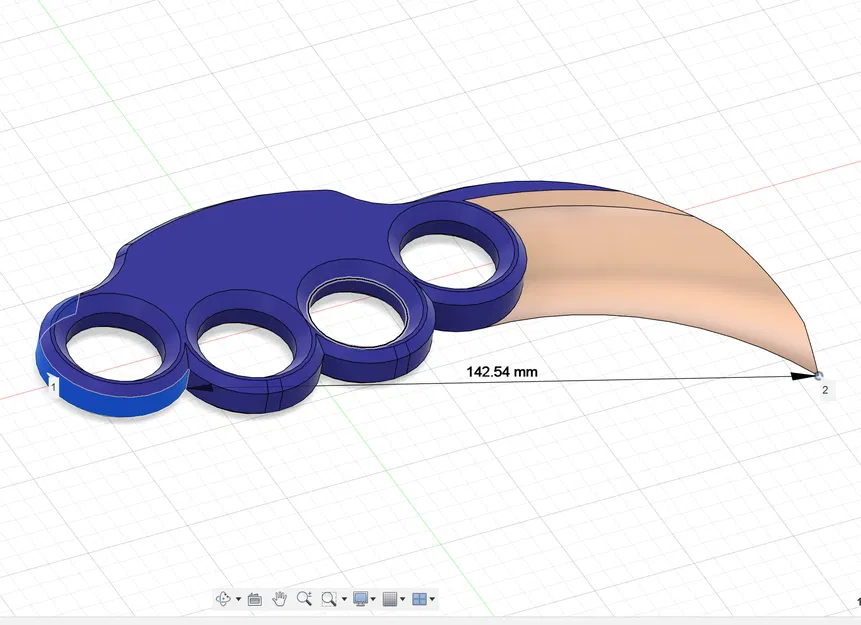This screenshot has height=625, width=861.
Task: Click the Fit view tool
Action: (x=328, y=598)
